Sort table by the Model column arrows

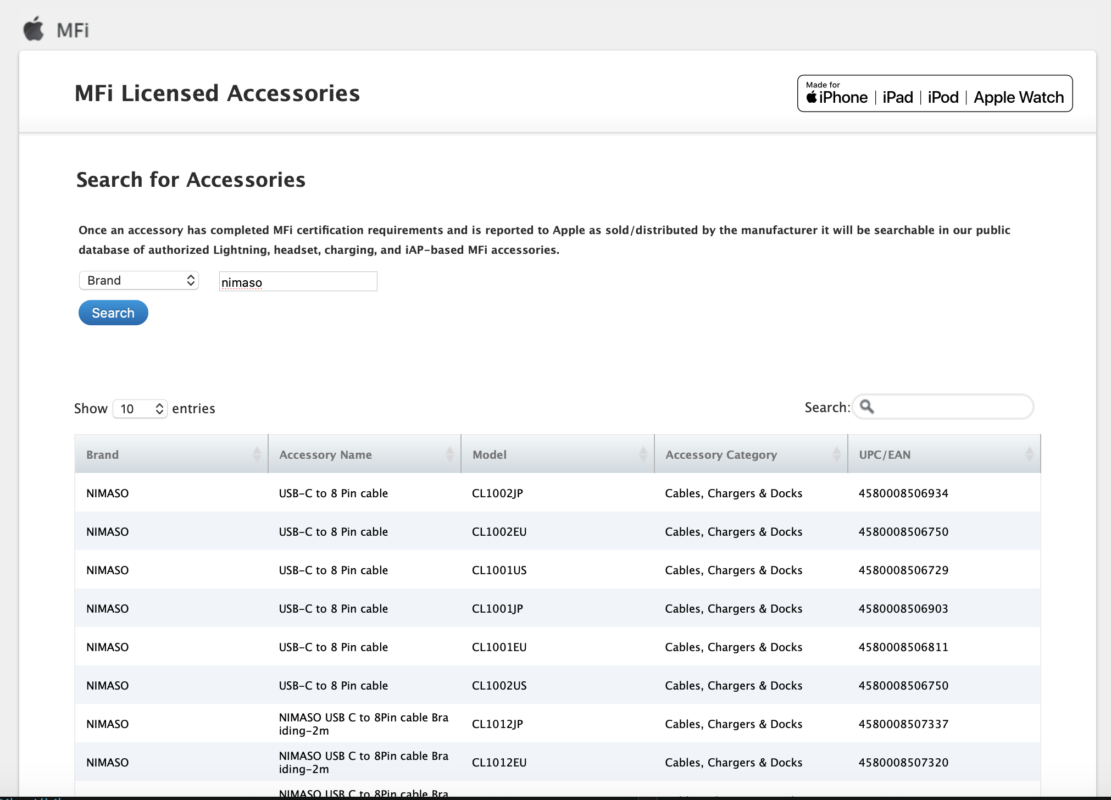click(x=643, y=454)
